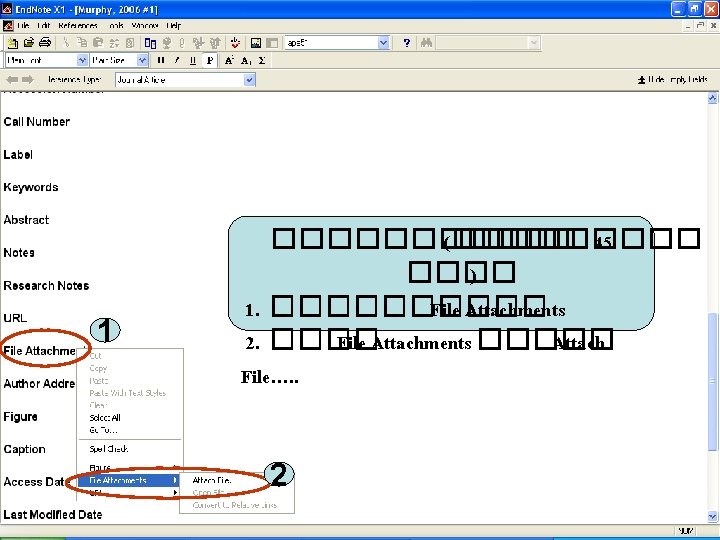Open the Plain Font dropdown
Image resolution: width=720 pixels, height=540 pixels.
pyautogui.click(x=46, y=60)
